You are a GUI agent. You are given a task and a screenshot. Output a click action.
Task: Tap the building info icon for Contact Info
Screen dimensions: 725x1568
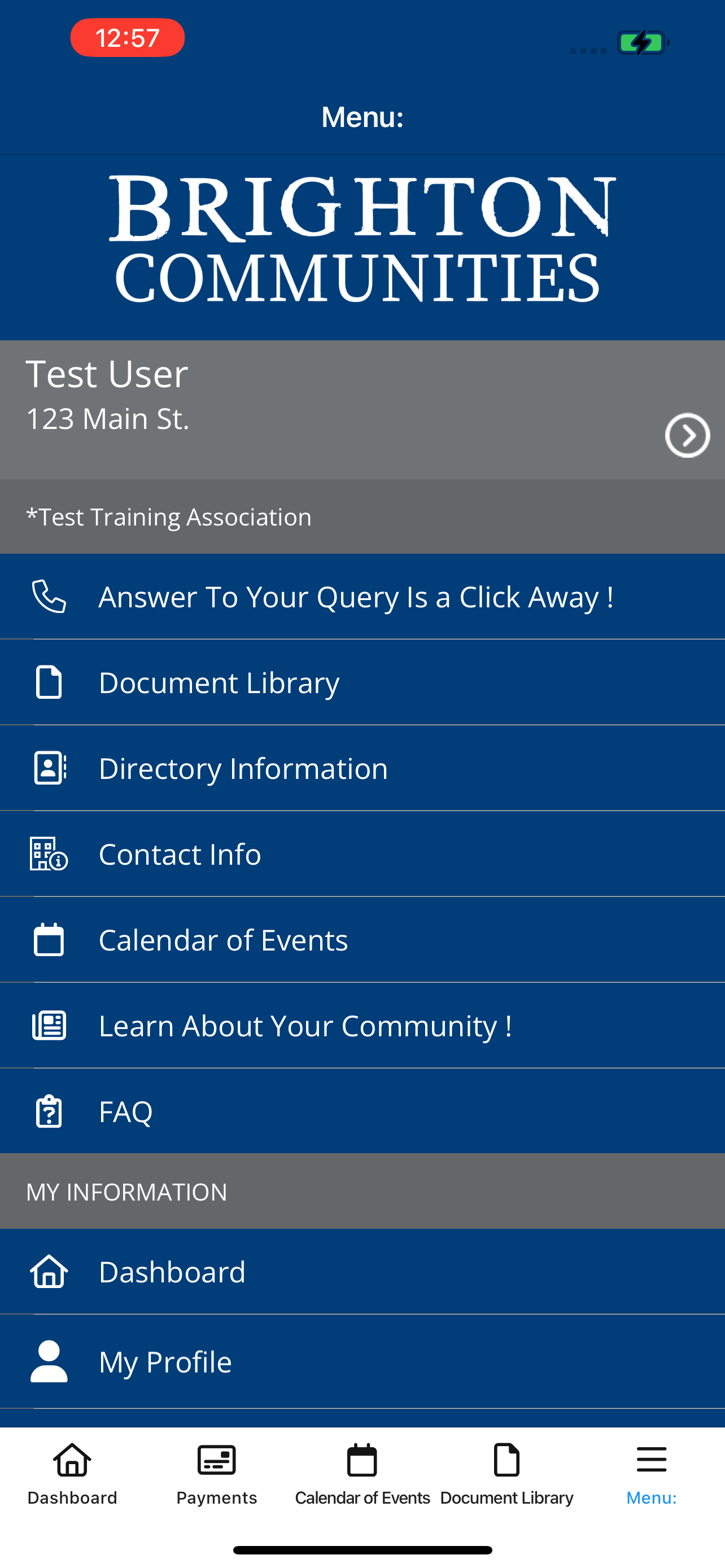point(49,853)
